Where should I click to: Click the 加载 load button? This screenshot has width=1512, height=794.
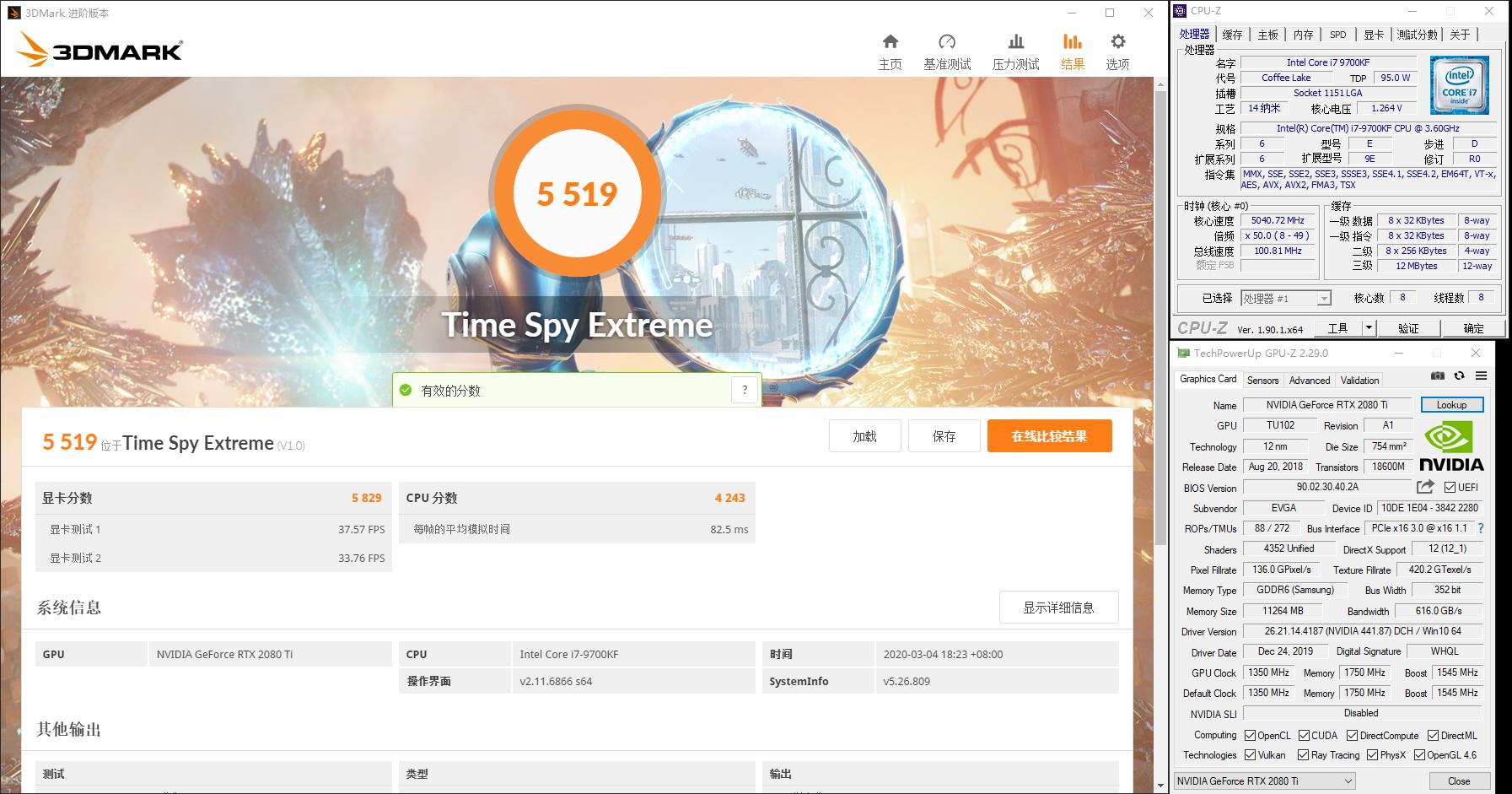[x=864, y=436]
